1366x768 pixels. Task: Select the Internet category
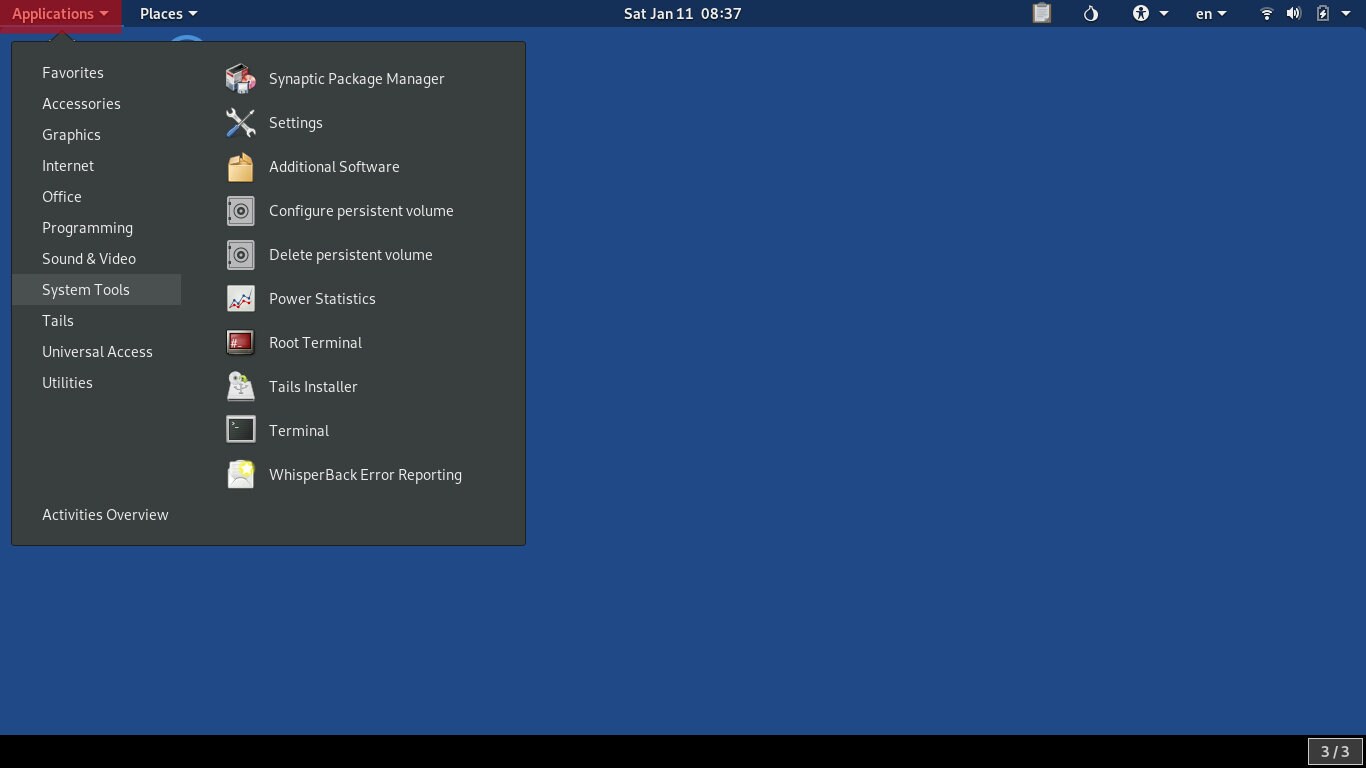click(68, 165)
